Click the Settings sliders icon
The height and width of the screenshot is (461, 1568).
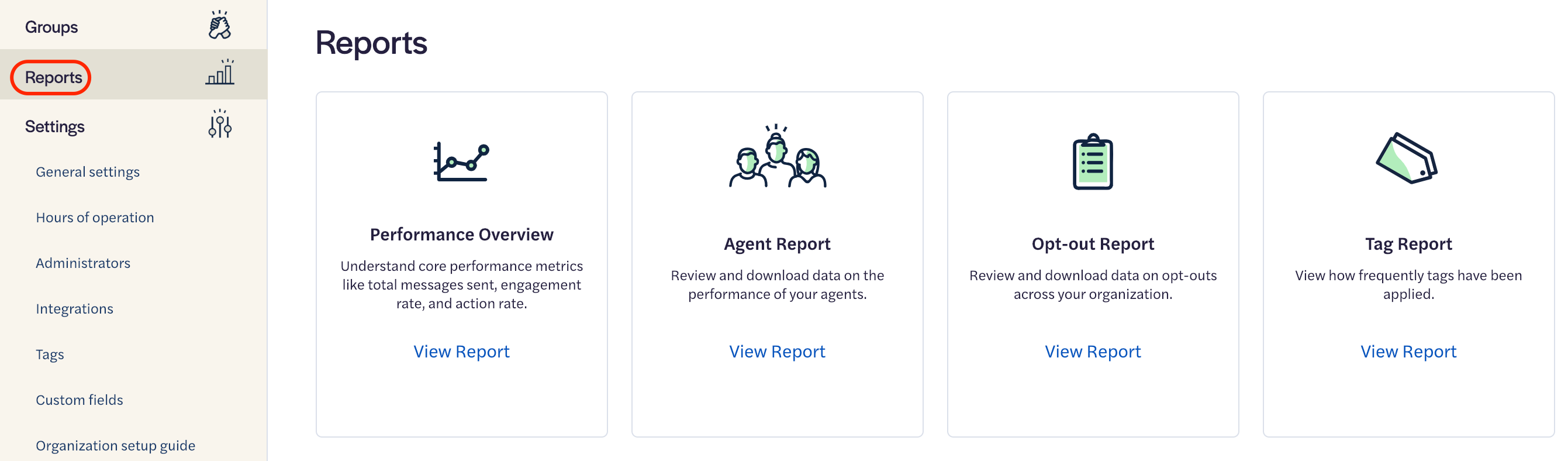click(220, 123)
